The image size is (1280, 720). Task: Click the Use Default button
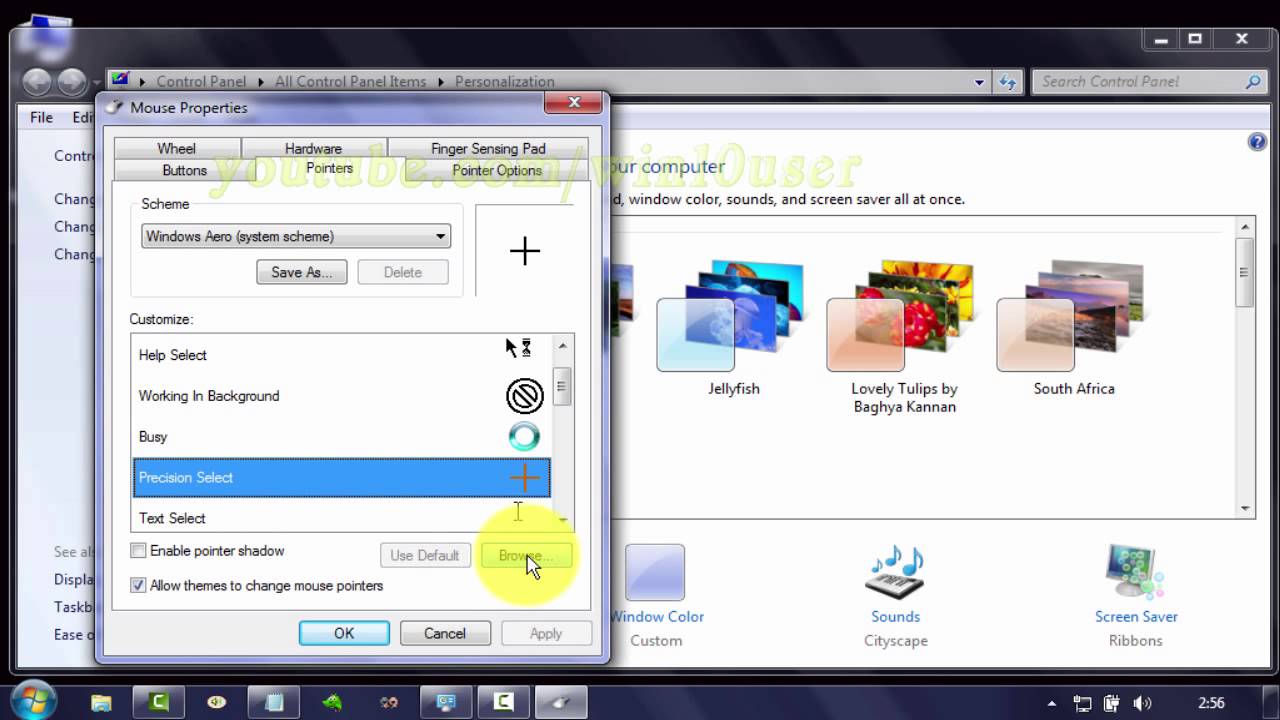[425, 555]
